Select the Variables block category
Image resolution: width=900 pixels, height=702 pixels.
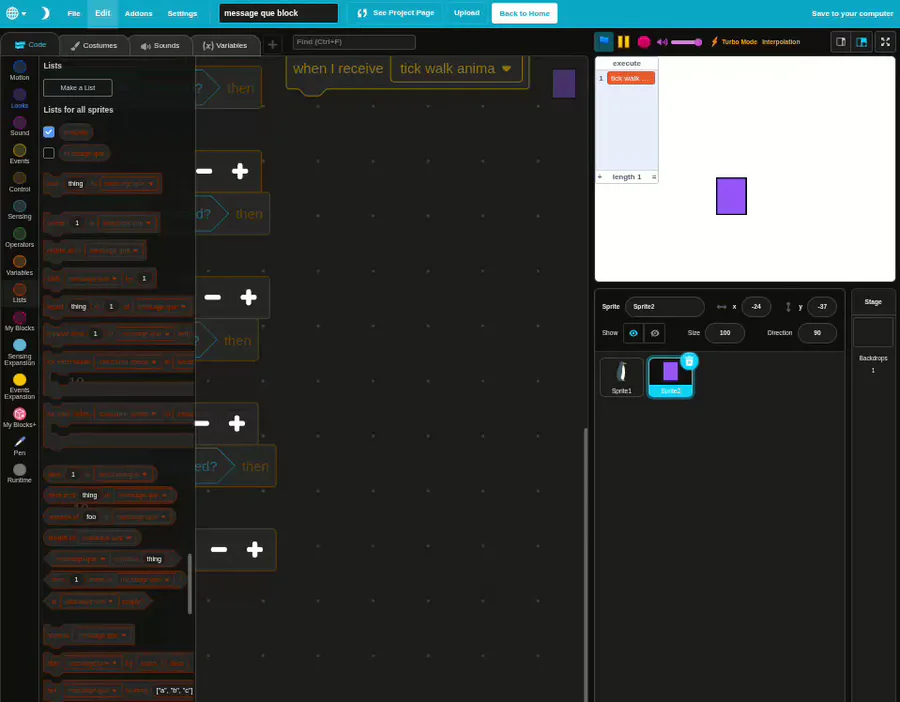(20, 266)
